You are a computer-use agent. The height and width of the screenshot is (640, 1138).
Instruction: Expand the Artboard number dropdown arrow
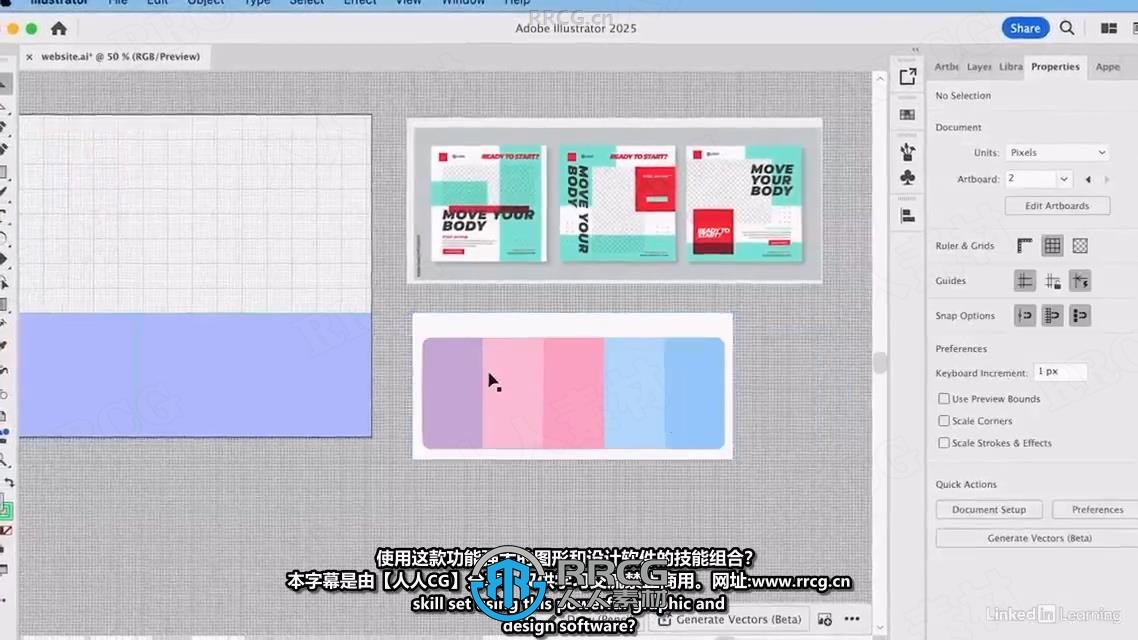(1063, 179)
